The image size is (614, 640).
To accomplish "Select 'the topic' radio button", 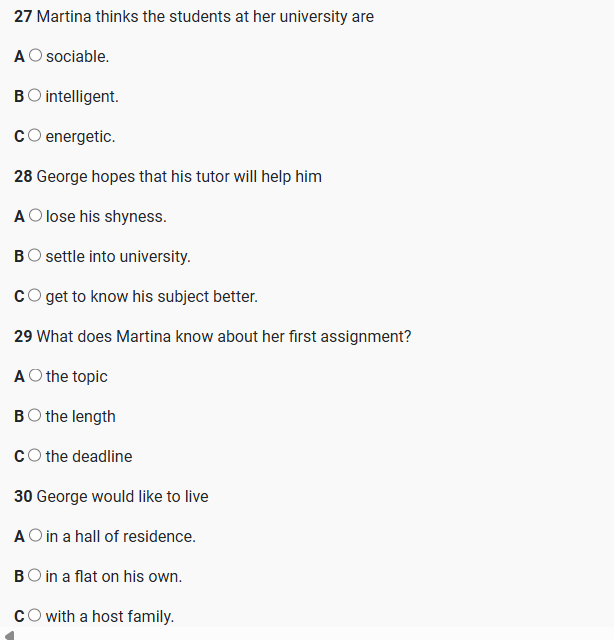I will pyautogui.click(x=36, y=376).
